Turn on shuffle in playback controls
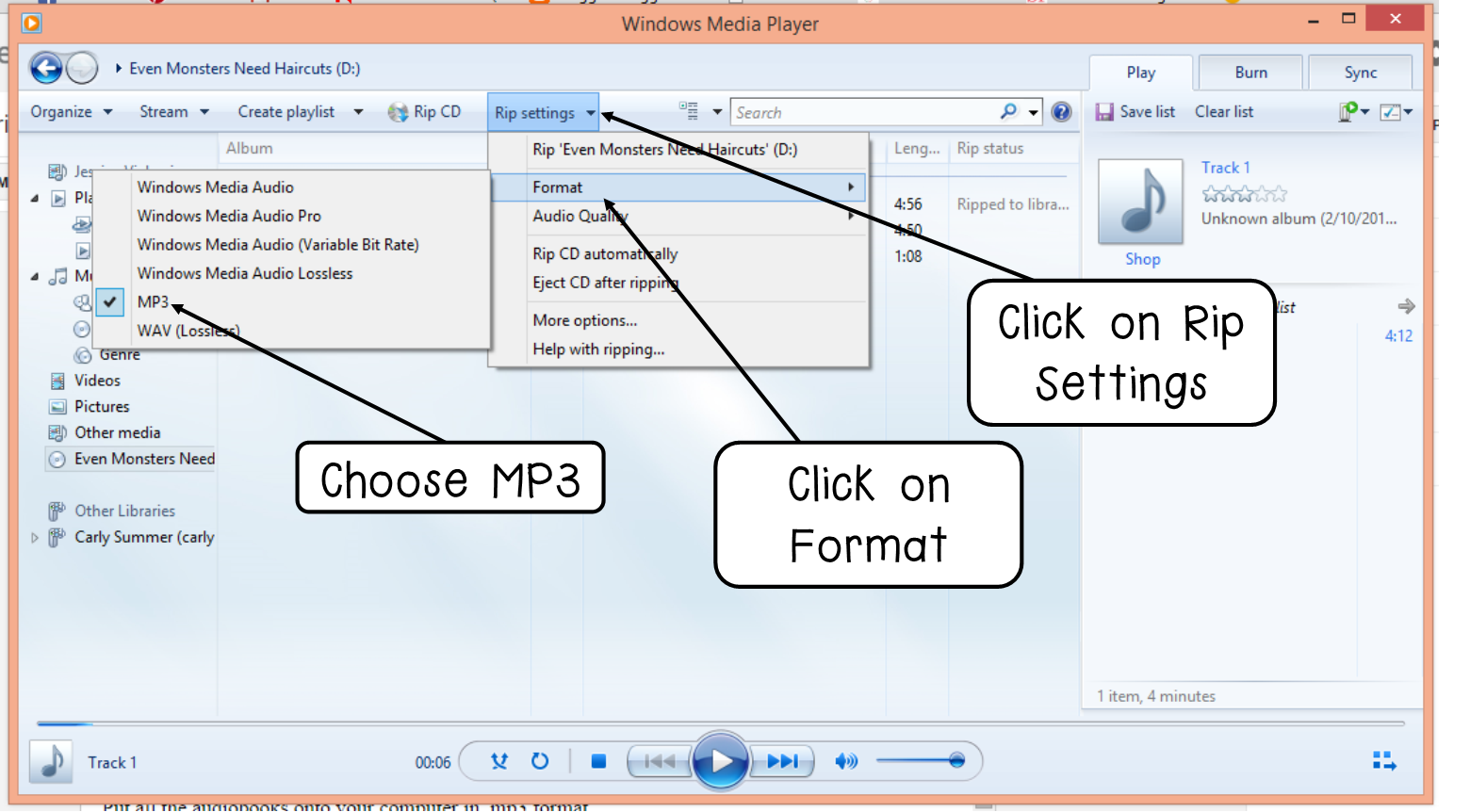This screenshot has width=1470, height=812. [499, 761]
